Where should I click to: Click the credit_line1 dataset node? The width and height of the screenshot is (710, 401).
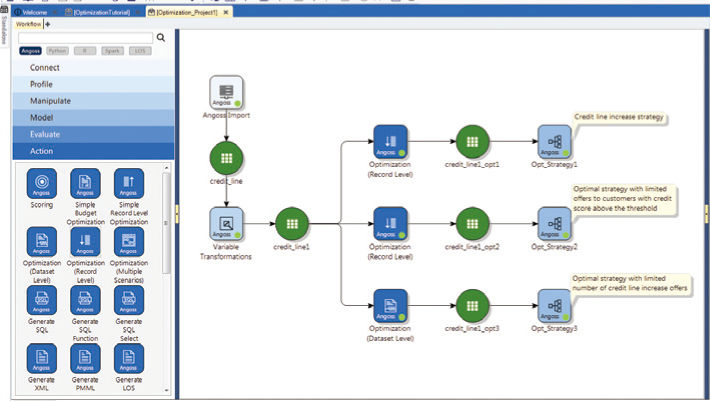coord(292,224)
